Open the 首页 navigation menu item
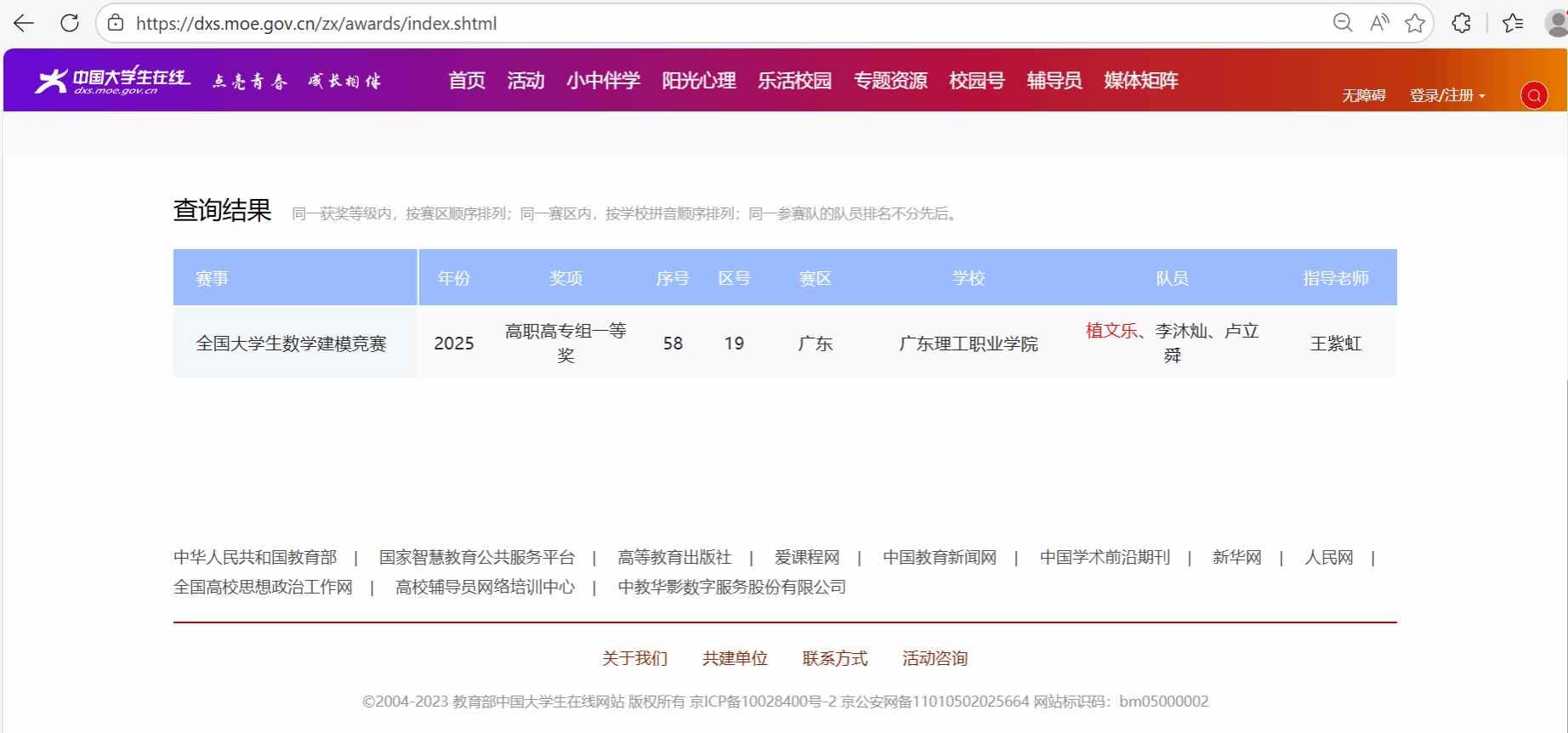 click(467, 80)
